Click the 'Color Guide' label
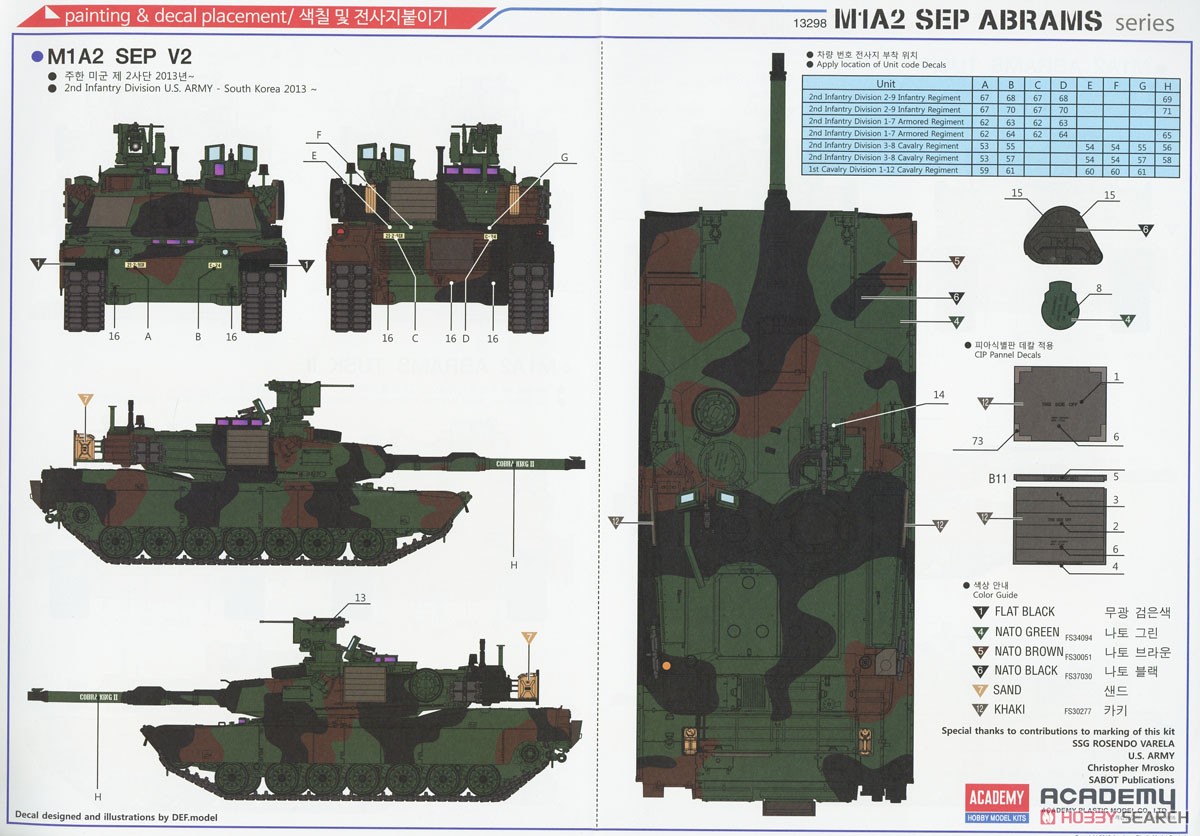Image resolution: width=1200 pixels, height=836 pixels. pos(996,594)
